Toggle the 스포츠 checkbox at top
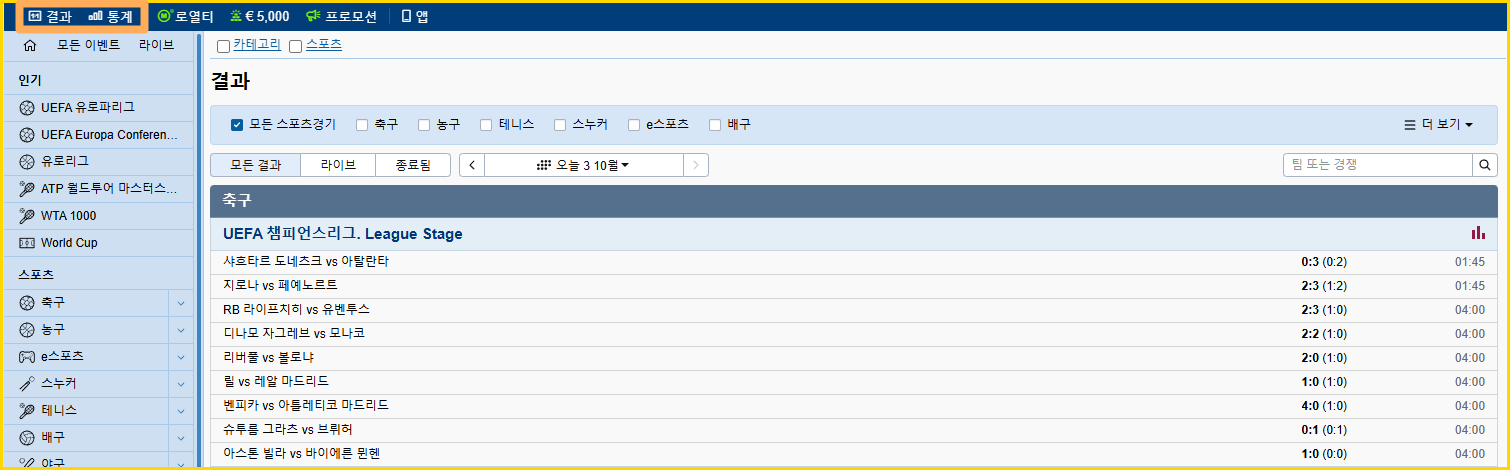 pos(295,46)
